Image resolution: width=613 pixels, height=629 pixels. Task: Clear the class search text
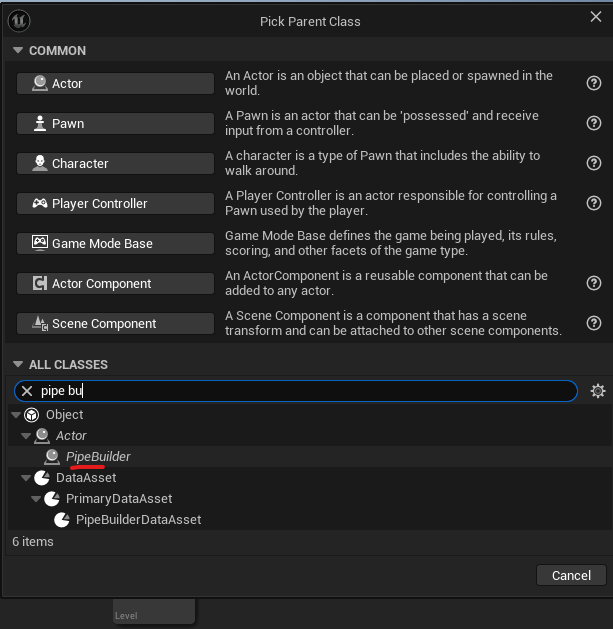coord(28,391)
